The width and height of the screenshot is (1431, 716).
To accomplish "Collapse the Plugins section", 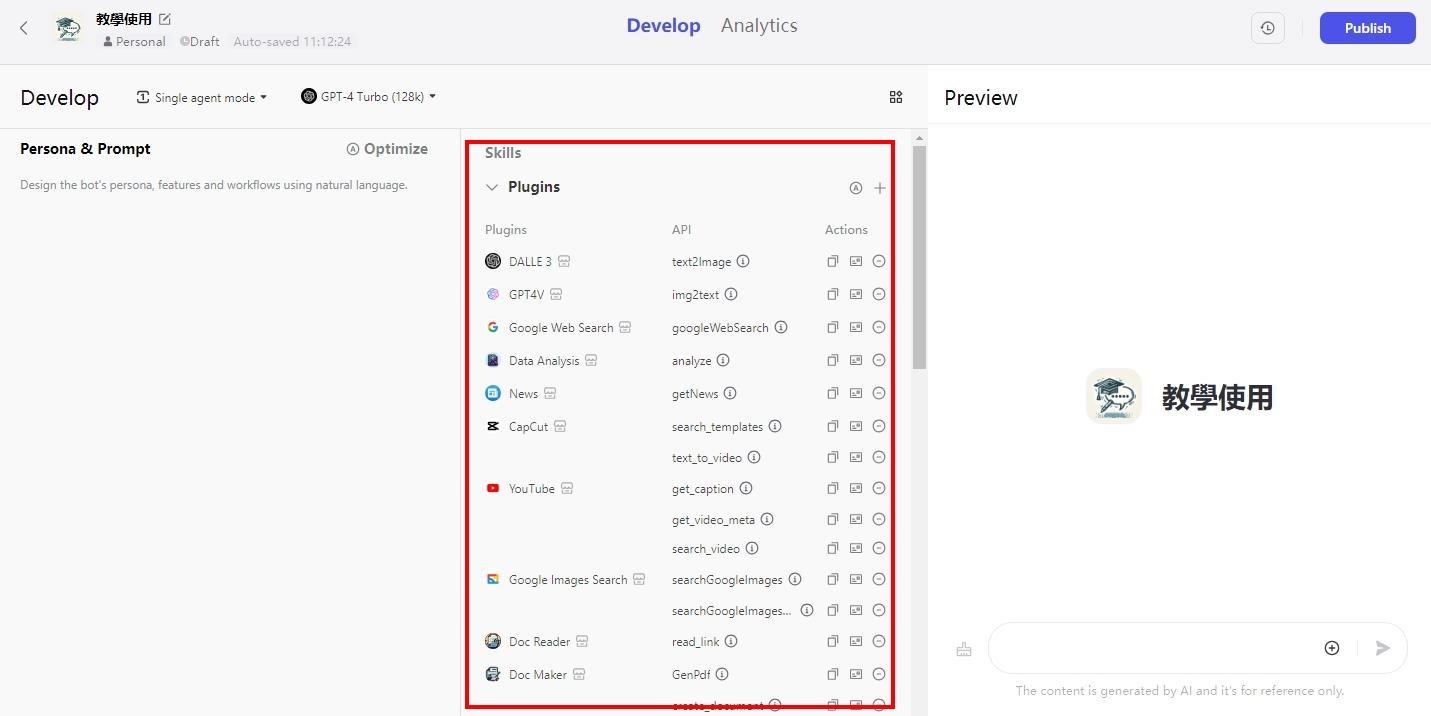I will tap(492, 187).
